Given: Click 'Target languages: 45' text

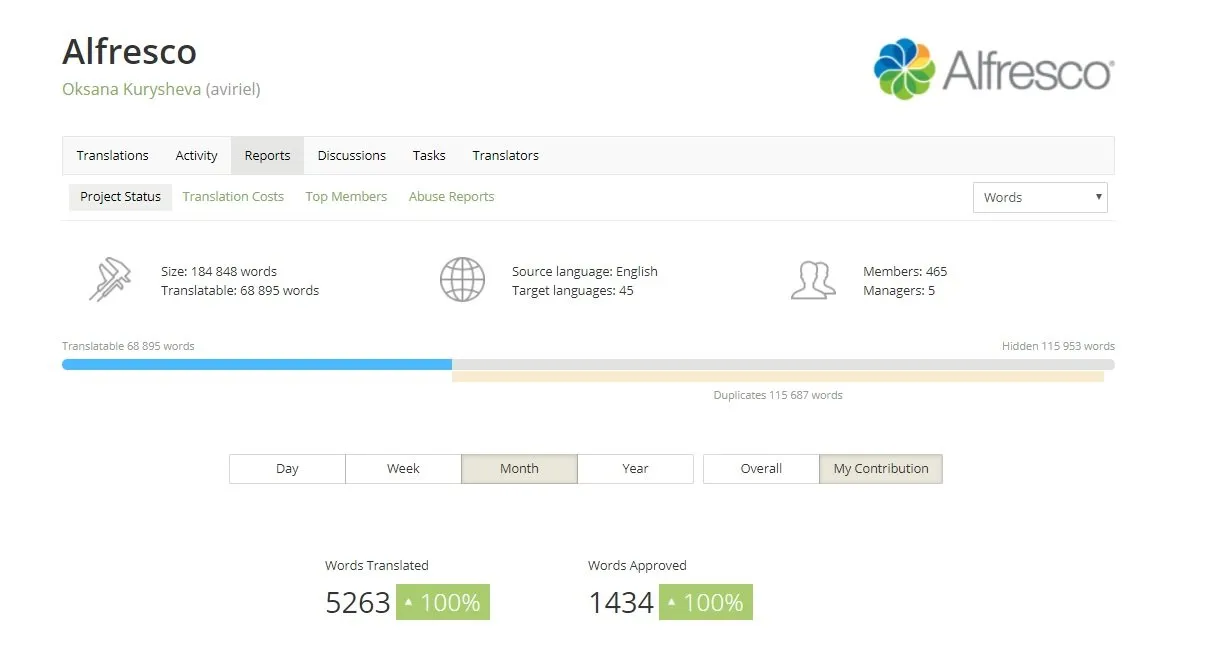Looking at the screenshot, I should [573, 291].
